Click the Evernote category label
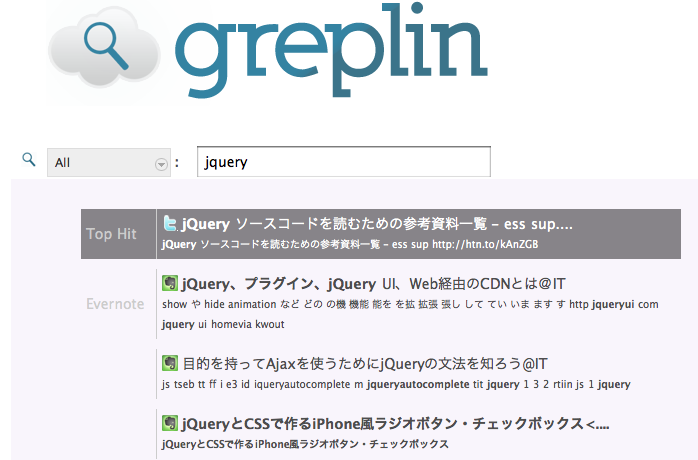The height and width of the screenshot is (460, 698). point(115,304)
